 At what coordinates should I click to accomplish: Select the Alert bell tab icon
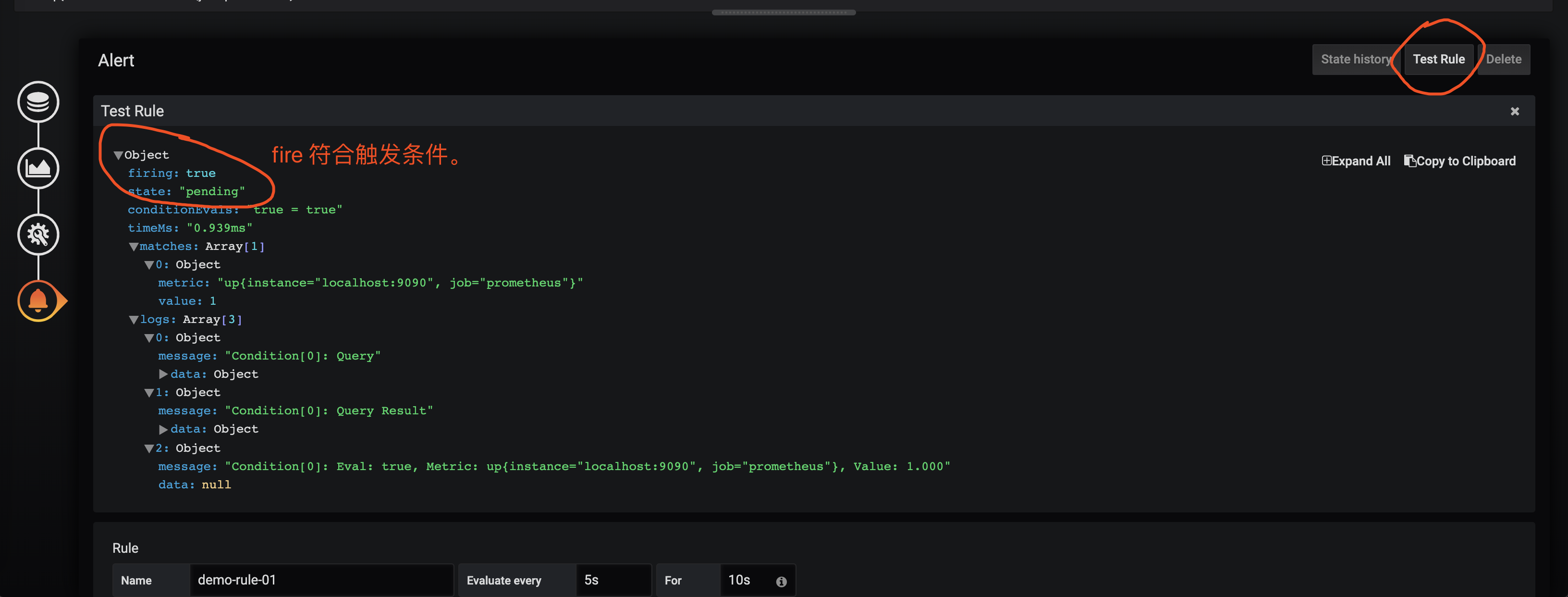[38, 301]
